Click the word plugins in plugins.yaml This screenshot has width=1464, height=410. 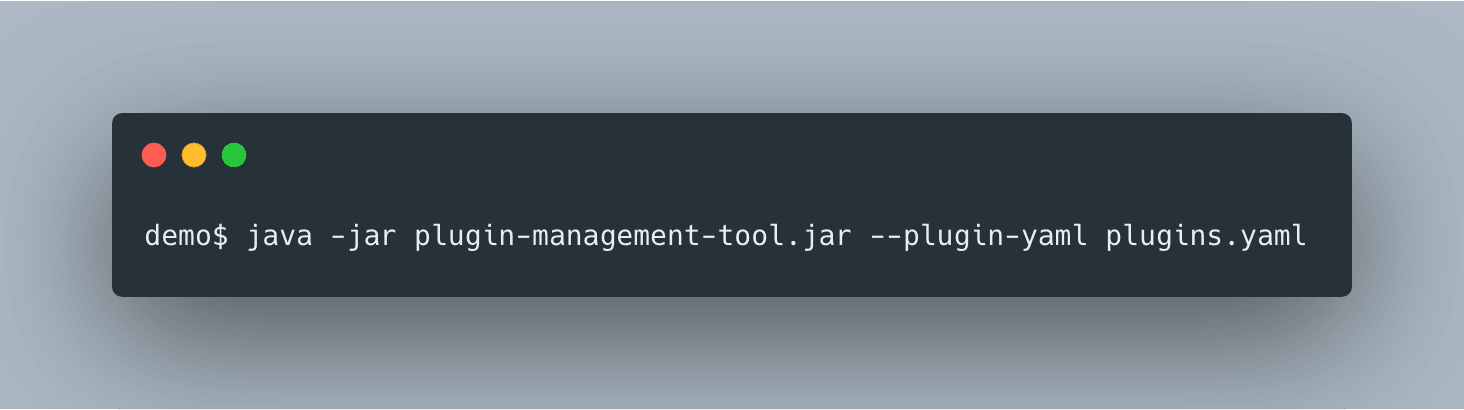tap(1163, 238)
